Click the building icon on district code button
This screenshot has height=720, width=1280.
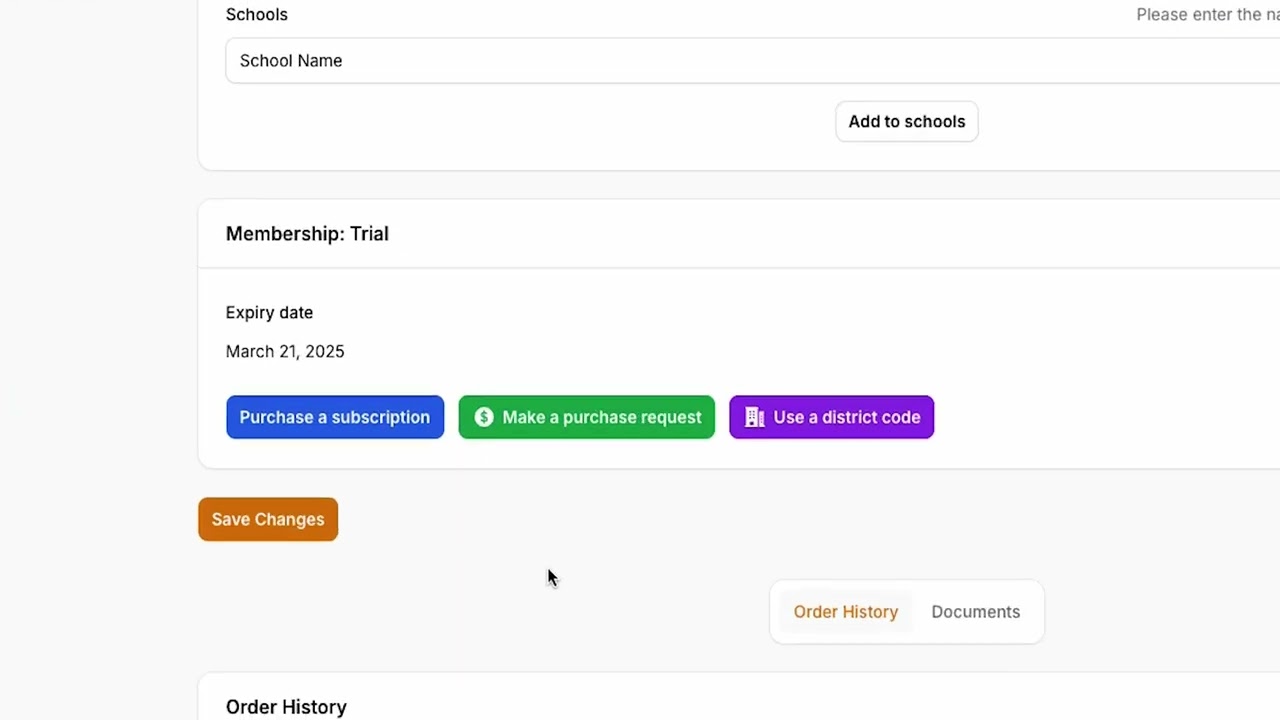755,417
